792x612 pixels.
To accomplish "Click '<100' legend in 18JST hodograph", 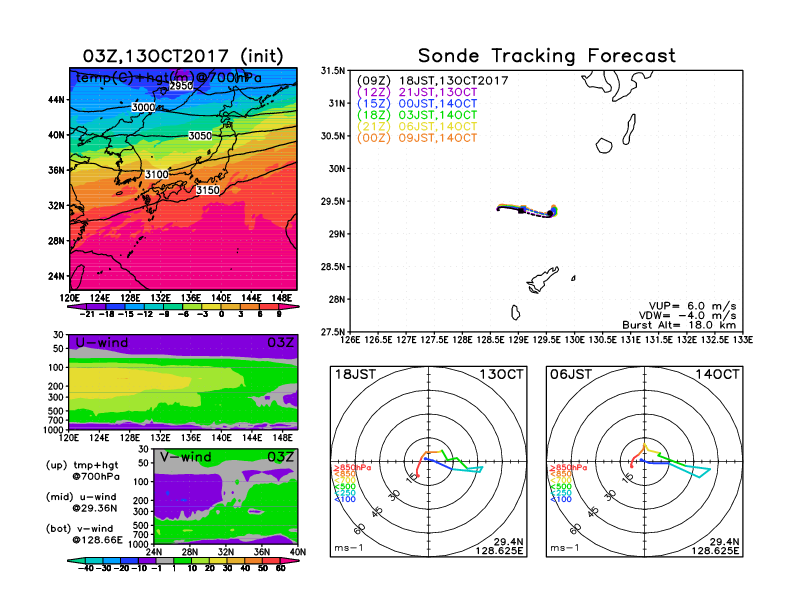I will point(344,499).
